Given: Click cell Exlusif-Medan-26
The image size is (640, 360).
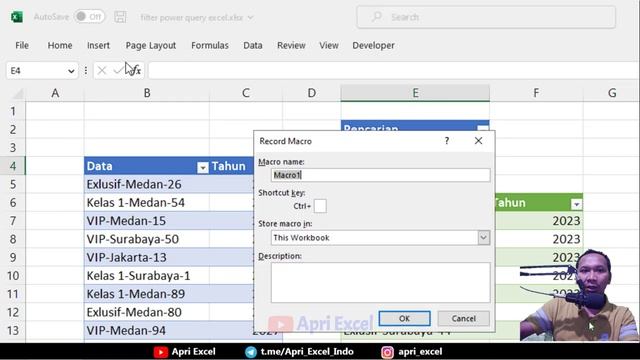Looking at the screenshot, I should coord(147,184).
